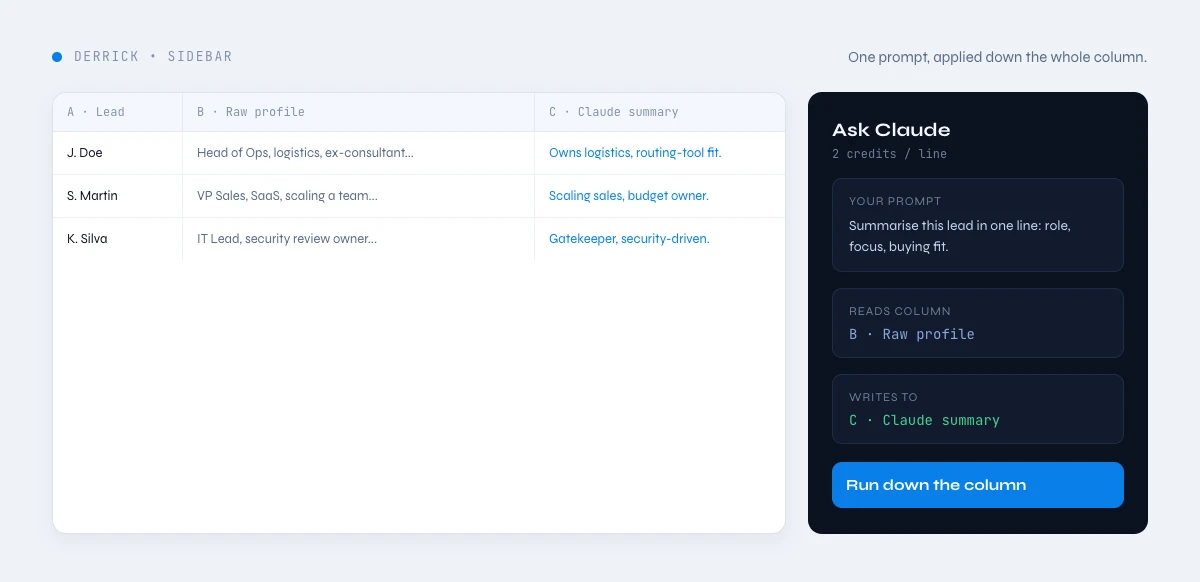Click the IT Lead security review cell
Screen dimensions: 1200x582
[358, 239]
